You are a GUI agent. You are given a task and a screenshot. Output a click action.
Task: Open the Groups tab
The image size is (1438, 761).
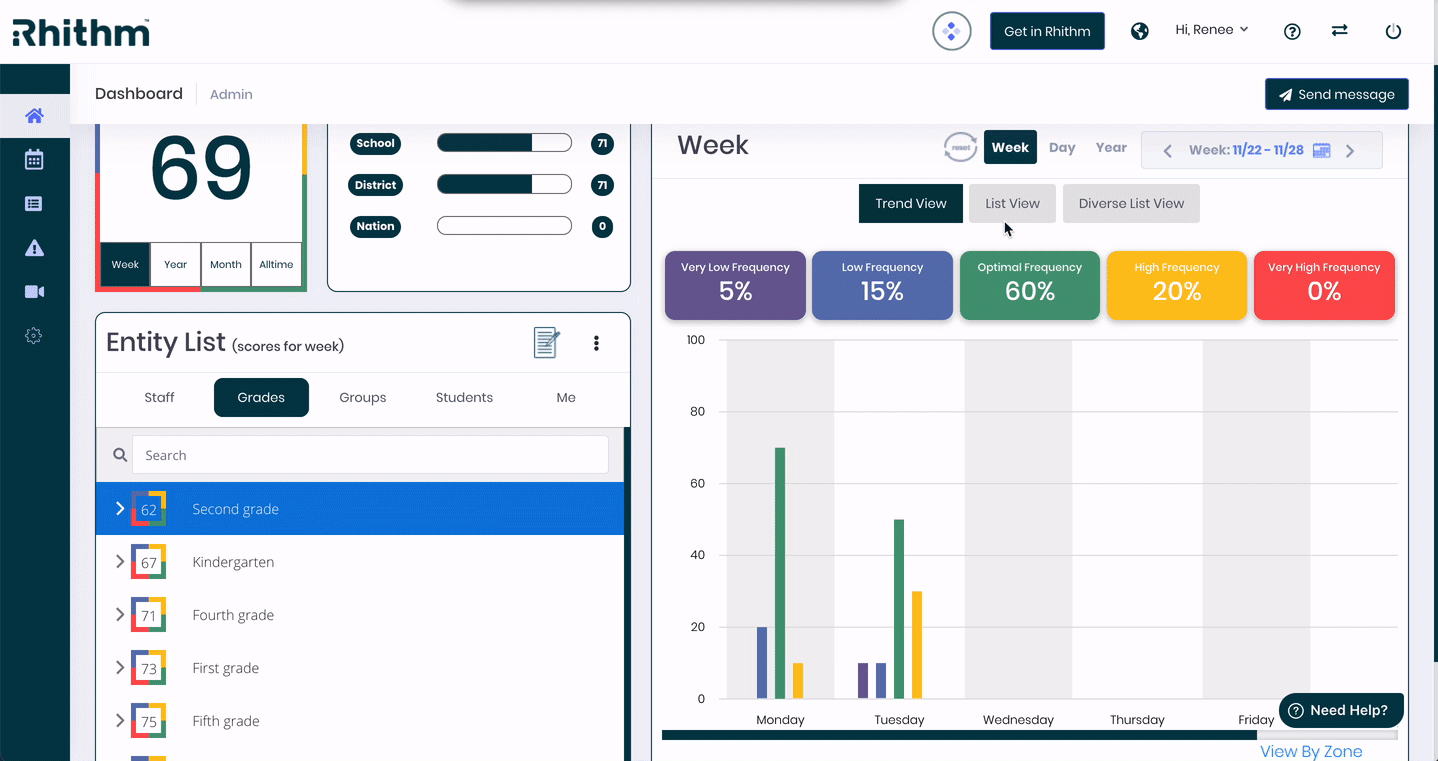(363, 397)
